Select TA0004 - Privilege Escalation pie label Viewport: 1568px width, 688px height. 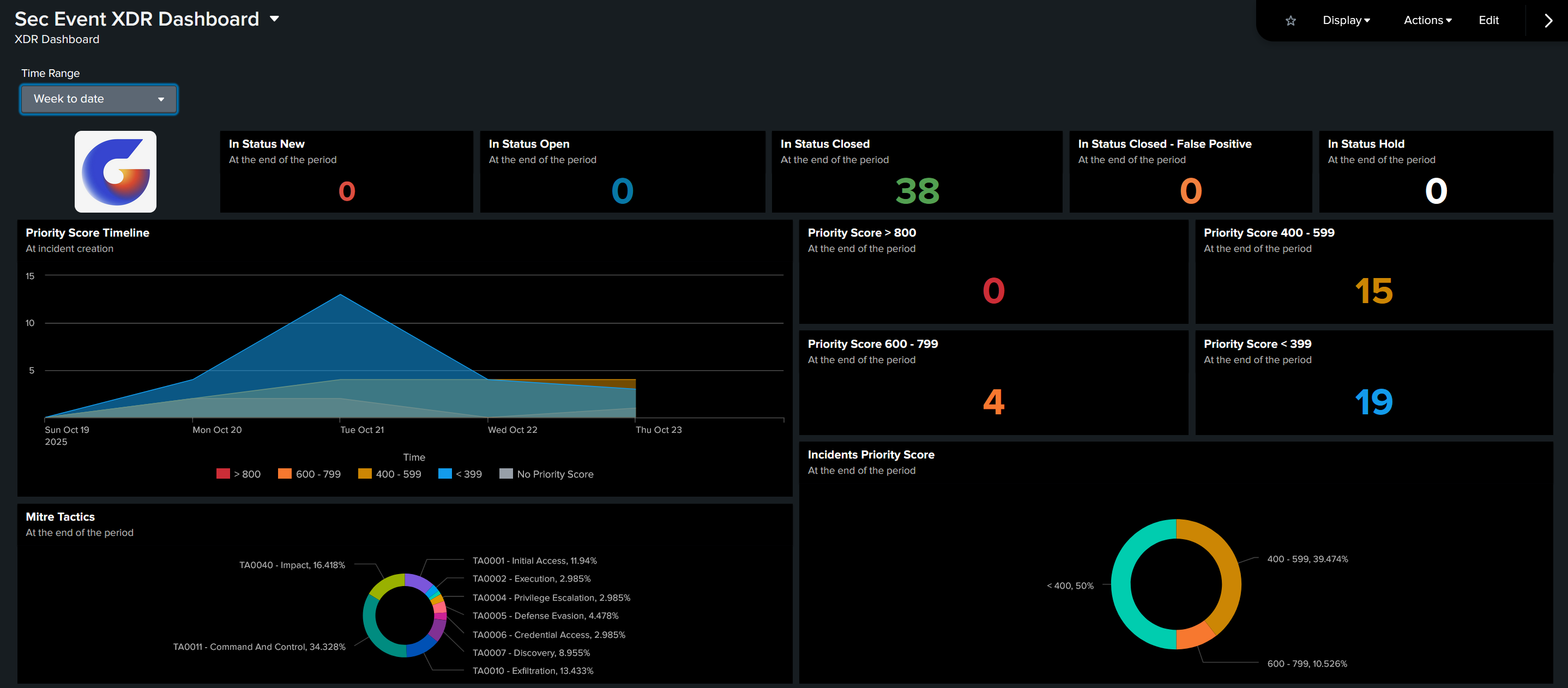pyautogui.click(x=551, y=598)
